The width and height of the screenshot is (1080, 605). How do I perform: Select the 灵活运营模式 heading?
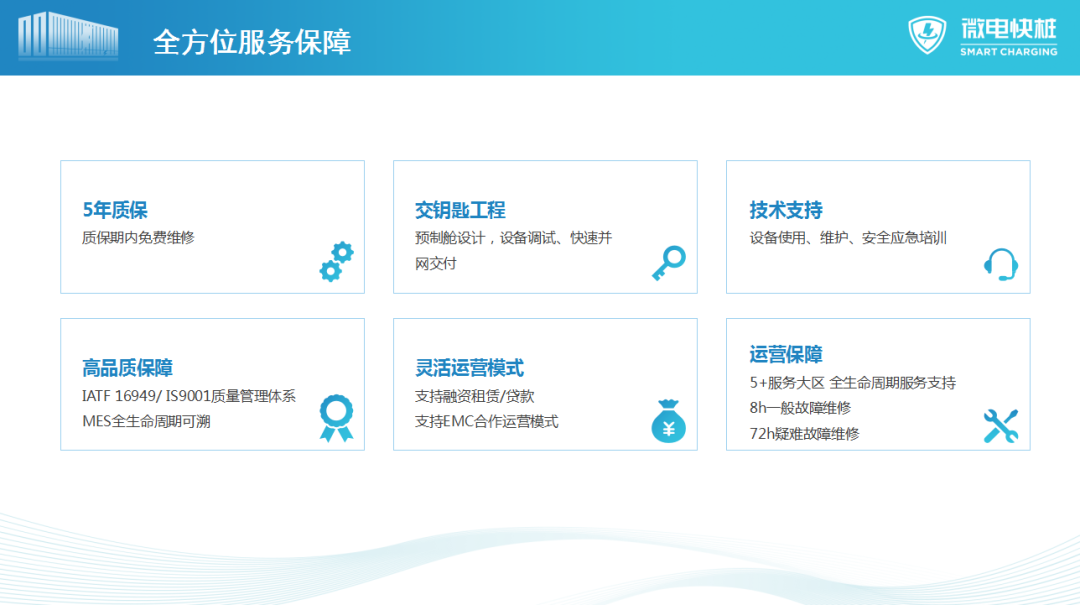(469, 367)
